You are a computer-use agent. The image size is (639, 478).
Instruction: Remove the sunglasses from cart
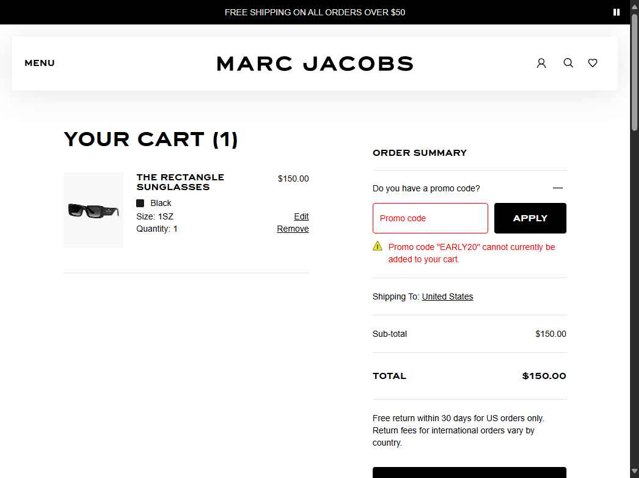[x=293, y=229]
